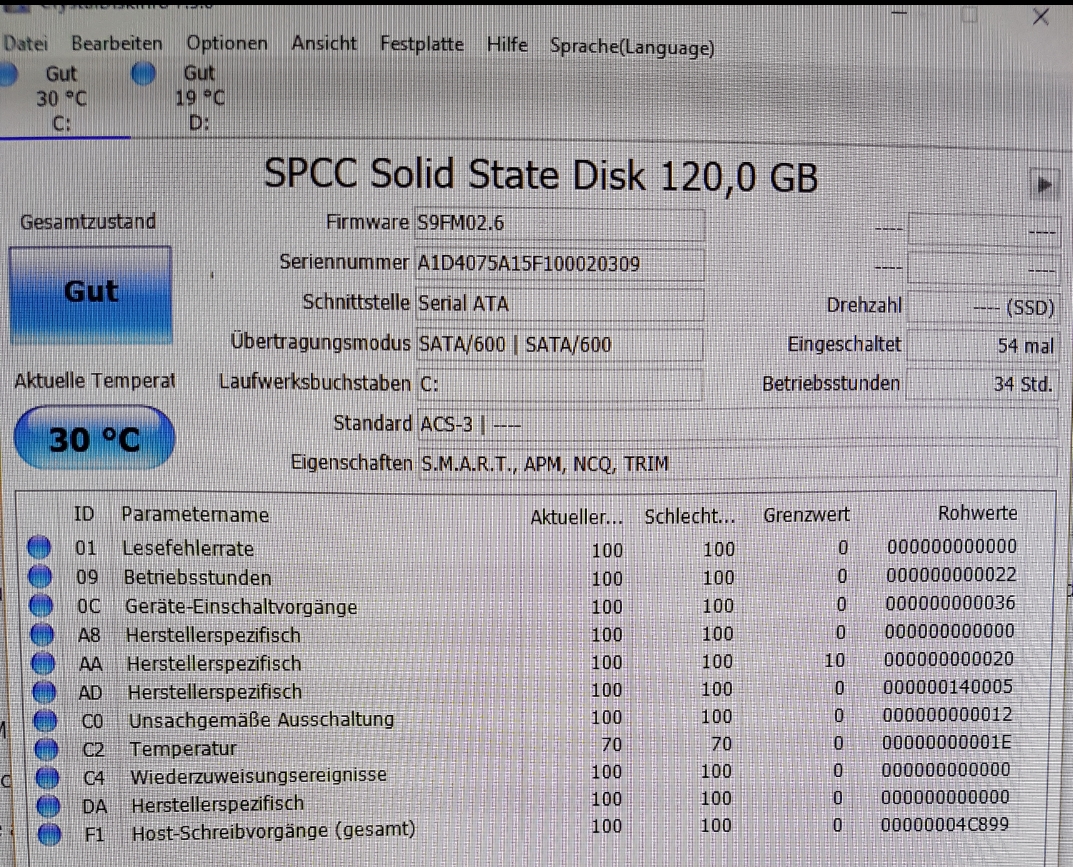Screen dimensions: 1073x867
Task: Click the status dot for Unsachgemäße Ausschaltung
Action: (x=45, y=720)
